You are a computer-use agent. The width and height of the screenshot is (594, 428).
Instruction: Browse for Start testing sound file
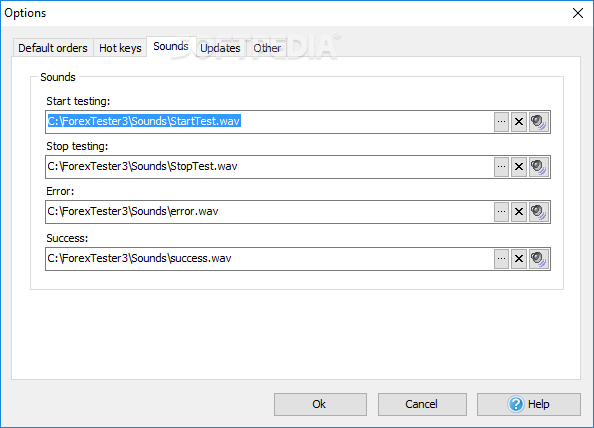click(501, 122)
